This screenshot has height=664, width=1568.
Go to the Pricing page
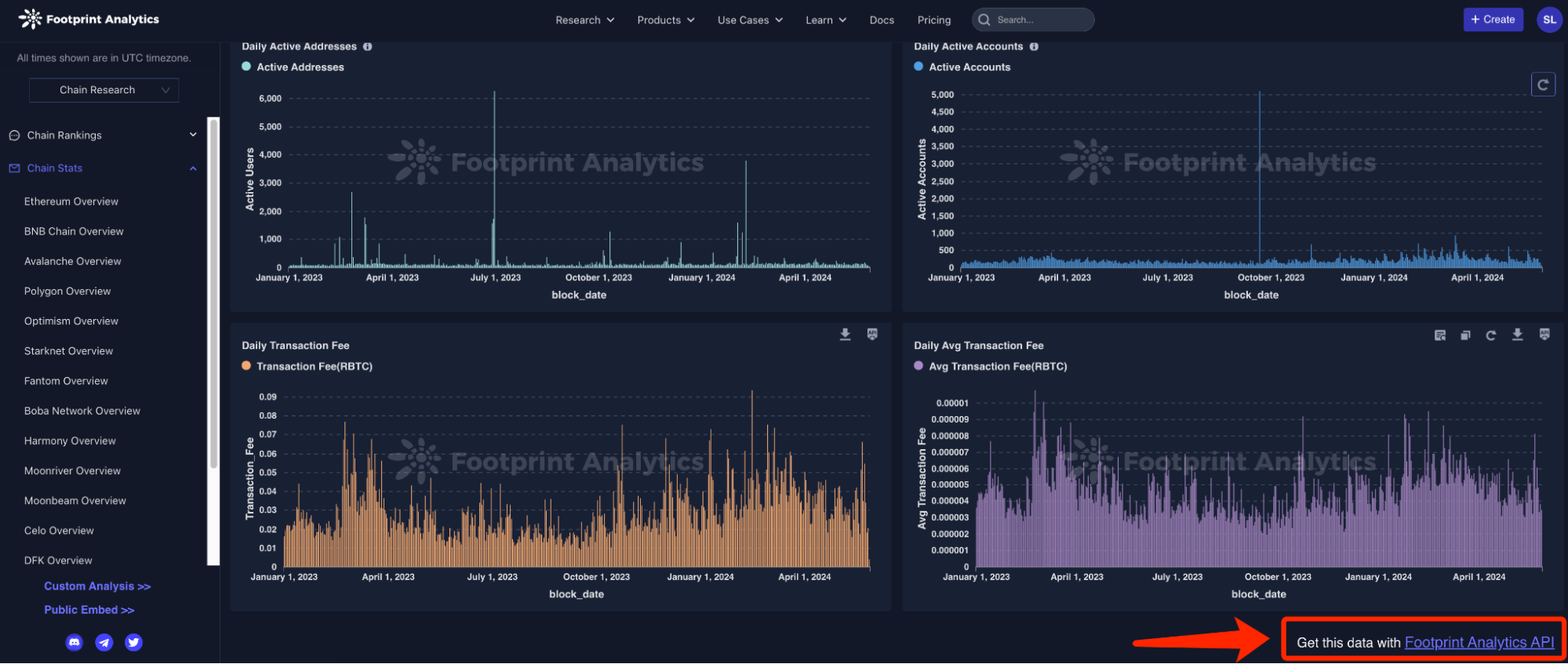(x=934, y=20)
